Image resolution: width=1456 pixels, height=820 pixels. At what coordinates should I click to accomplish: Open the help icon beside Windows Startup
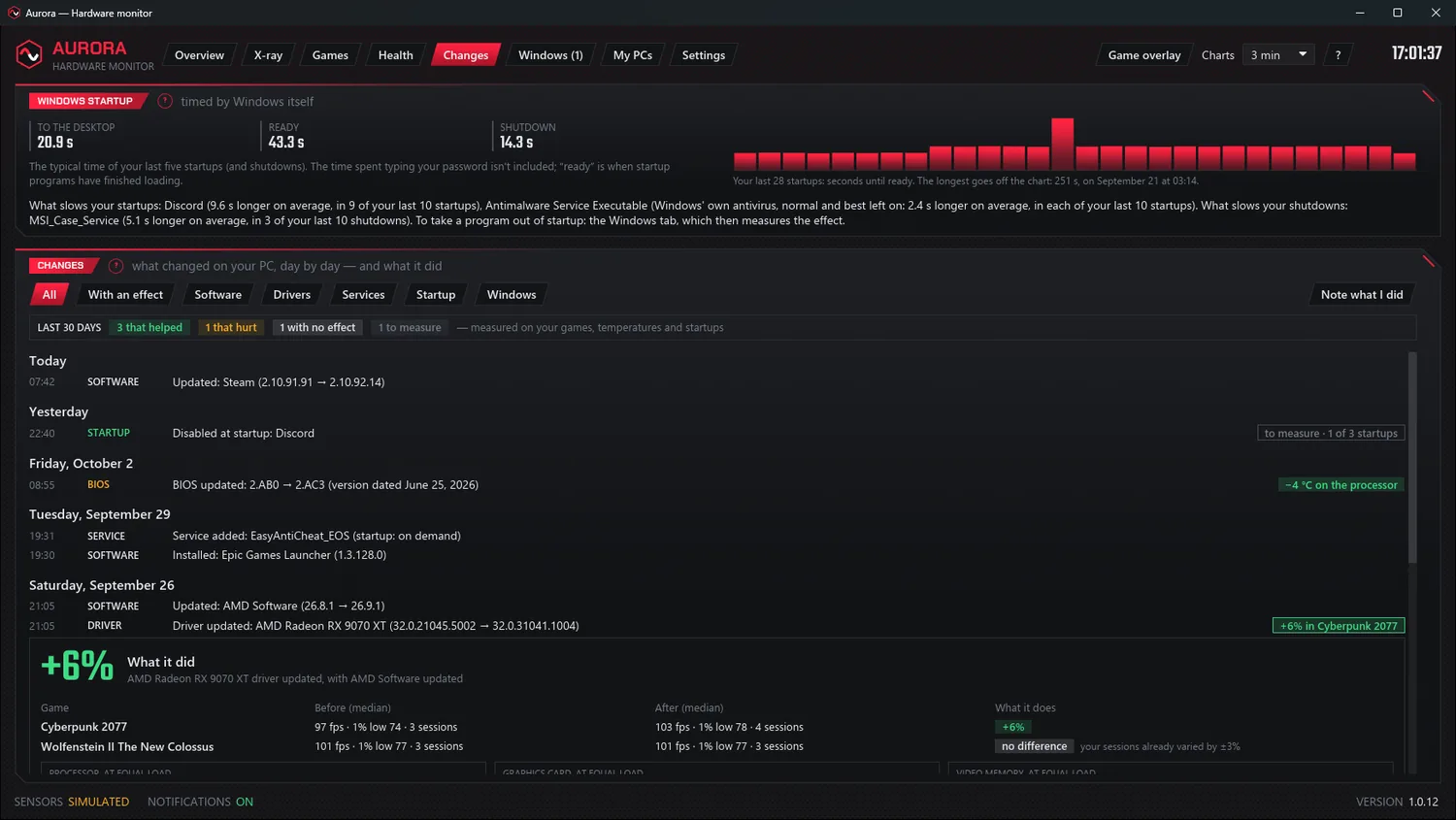(x=165, y=101)
